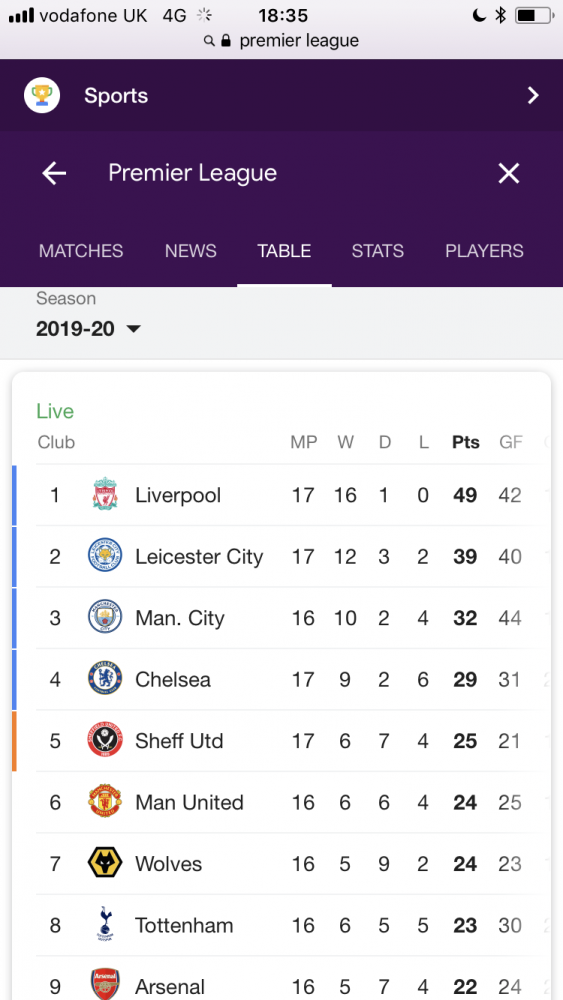
Task: Open the Arsenal team row
Action: coord(281,979)
